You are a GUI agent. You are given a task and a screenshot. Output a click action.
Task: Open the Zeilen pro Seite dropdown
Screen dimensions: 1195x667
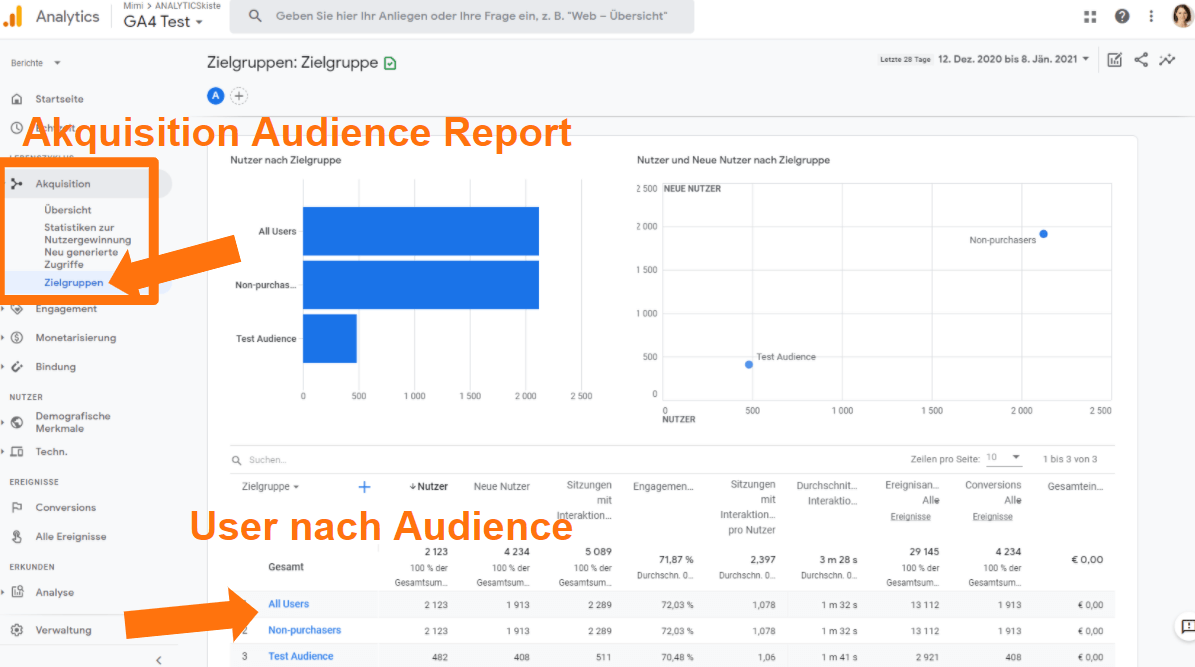tap(1004, 458)
